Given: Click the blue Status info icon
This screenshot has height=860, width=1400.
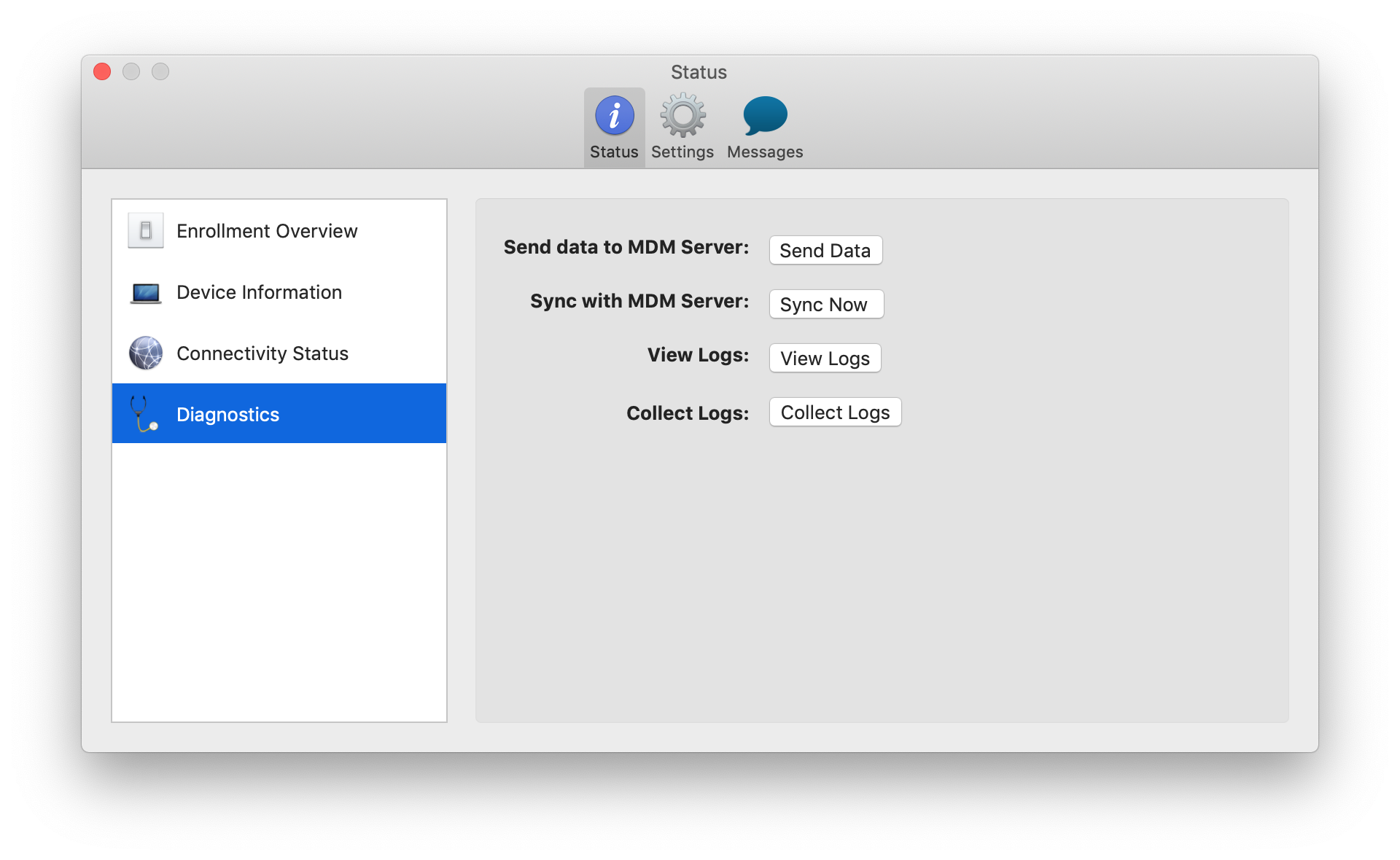Looking at the screenshot, I should 614,116.
